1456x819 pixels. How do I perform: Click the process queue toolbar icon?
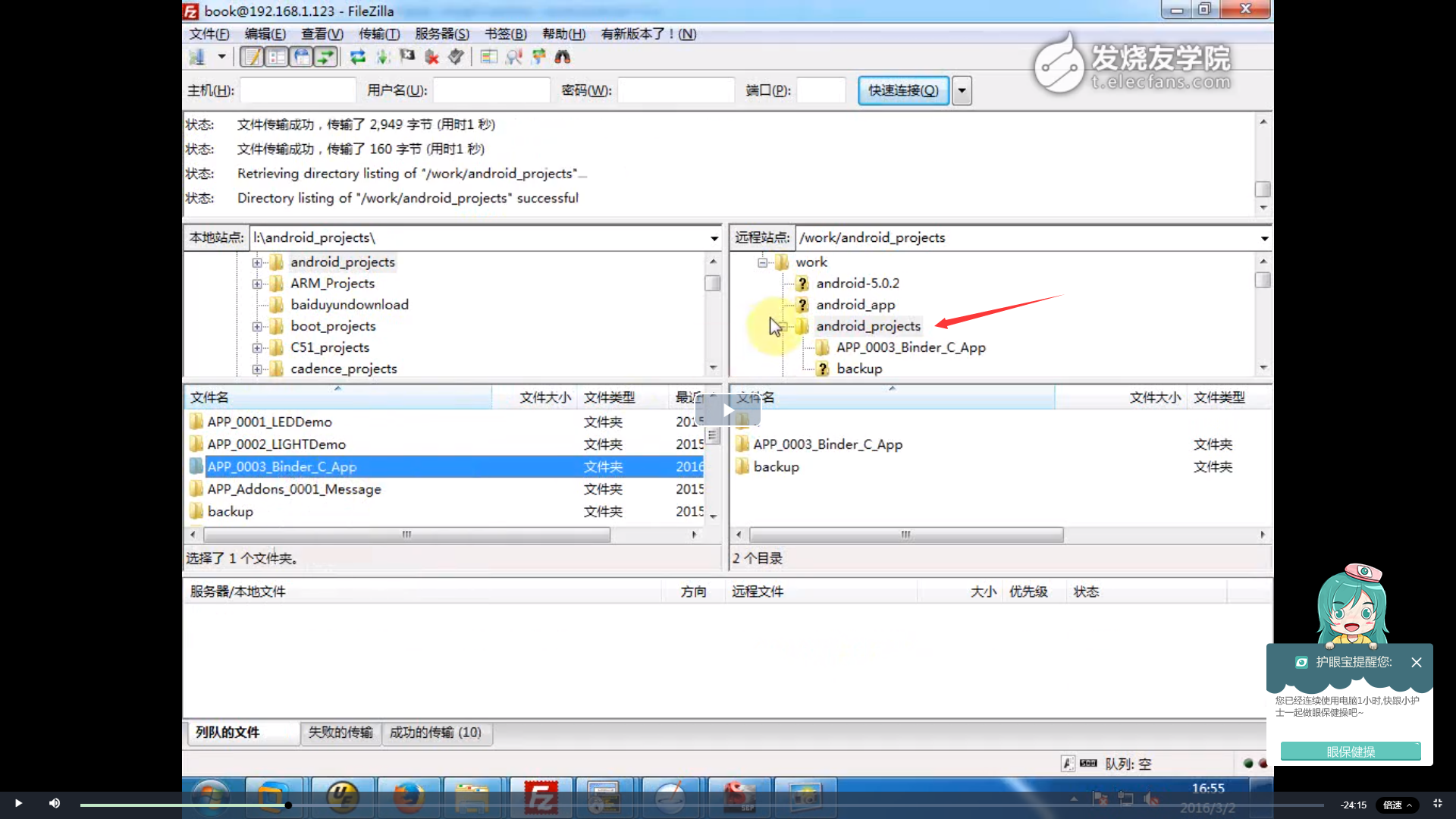[x=383, y=57]
